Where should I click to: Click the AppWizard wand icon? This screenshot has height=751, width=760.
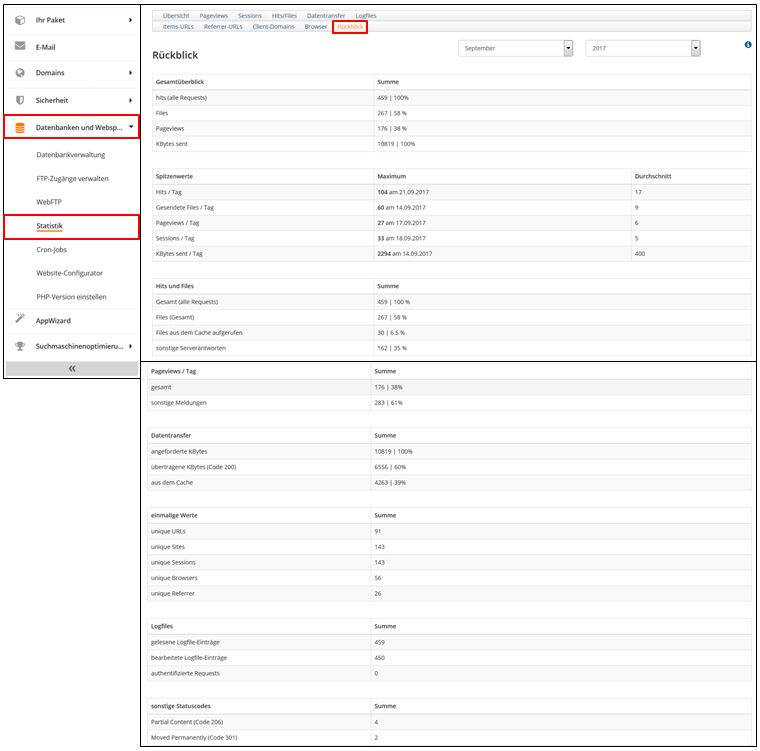[20, 320]
